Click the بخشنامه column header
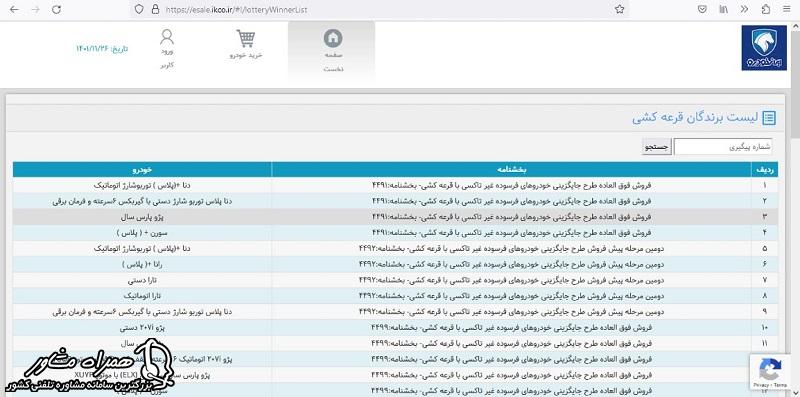 pos(511,169)
